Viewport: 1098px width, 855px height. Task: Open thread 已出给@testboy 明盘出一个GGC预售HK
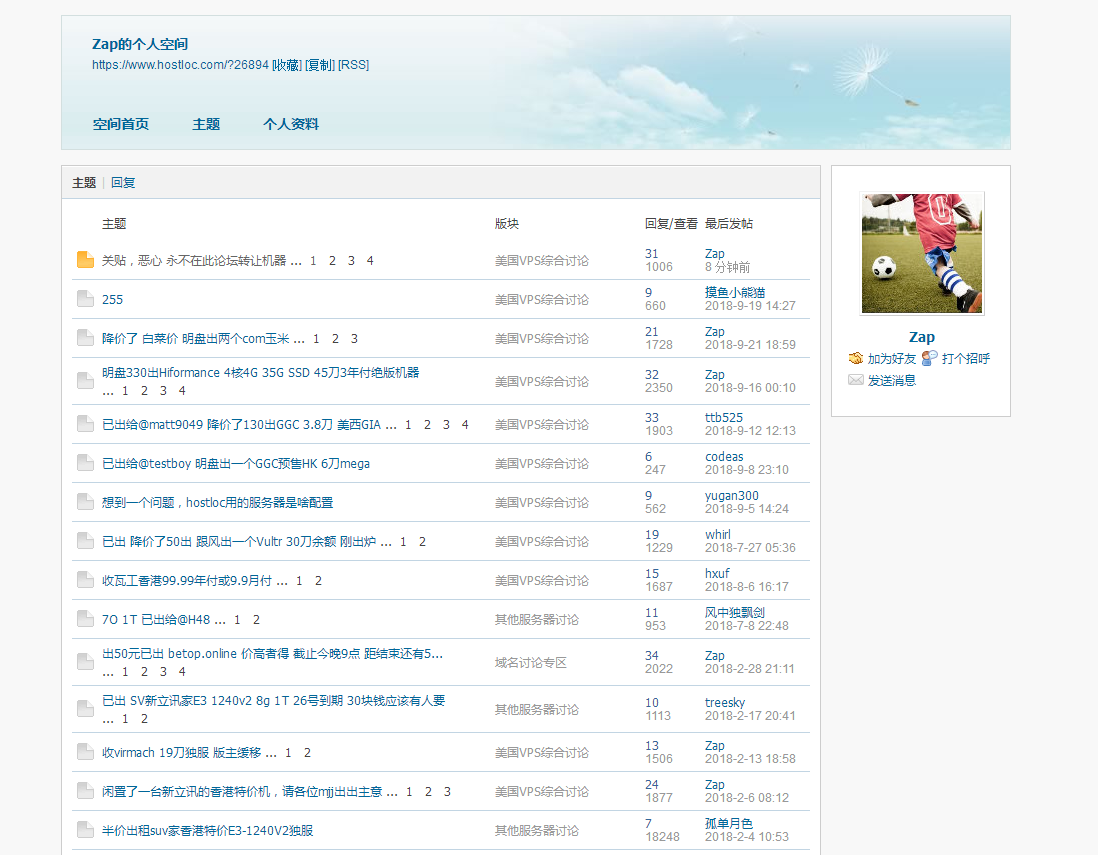click(x=235, y=464)
